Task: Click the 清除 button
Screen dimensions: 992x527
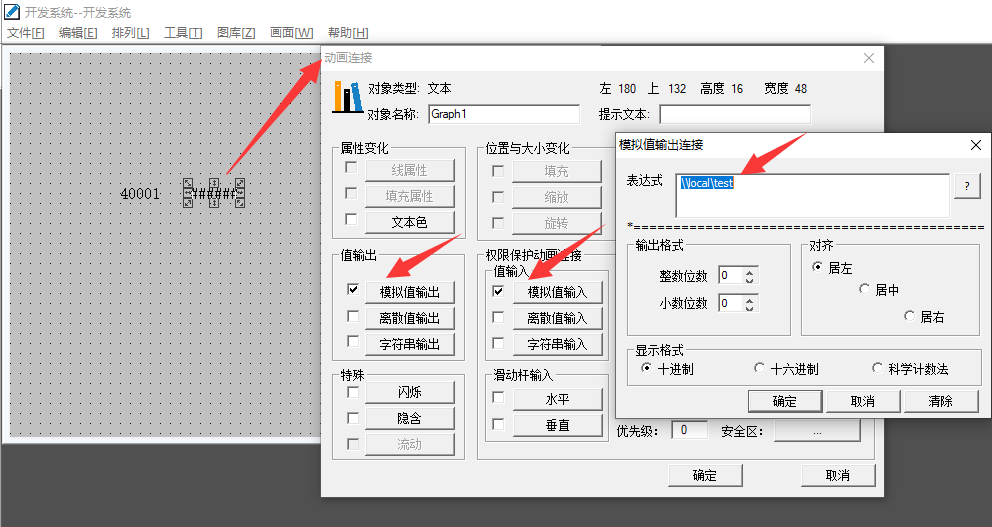Action: click(x=940, y=401)
